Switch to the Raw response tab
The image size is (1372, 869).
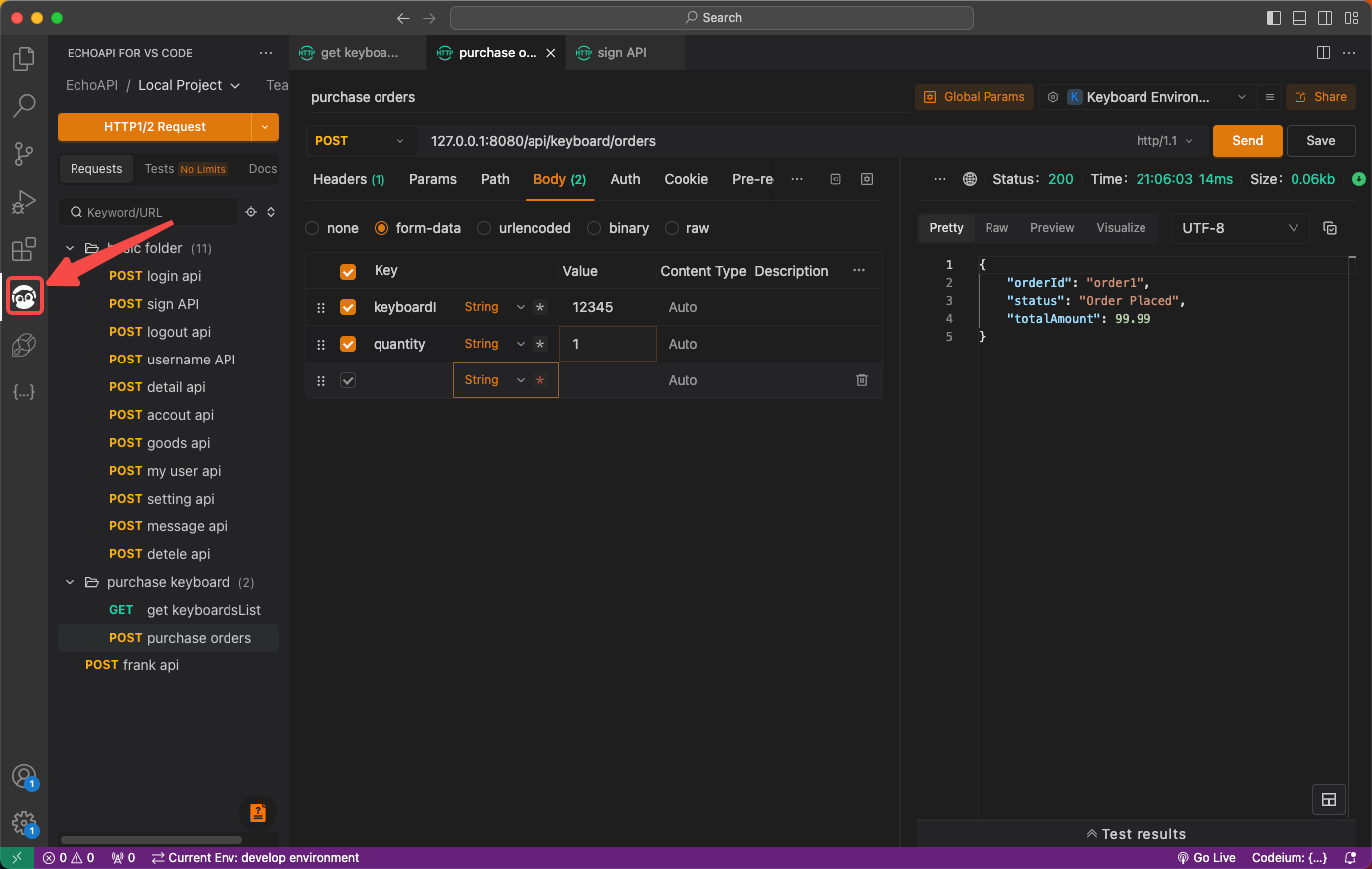[x=996, y=228]
